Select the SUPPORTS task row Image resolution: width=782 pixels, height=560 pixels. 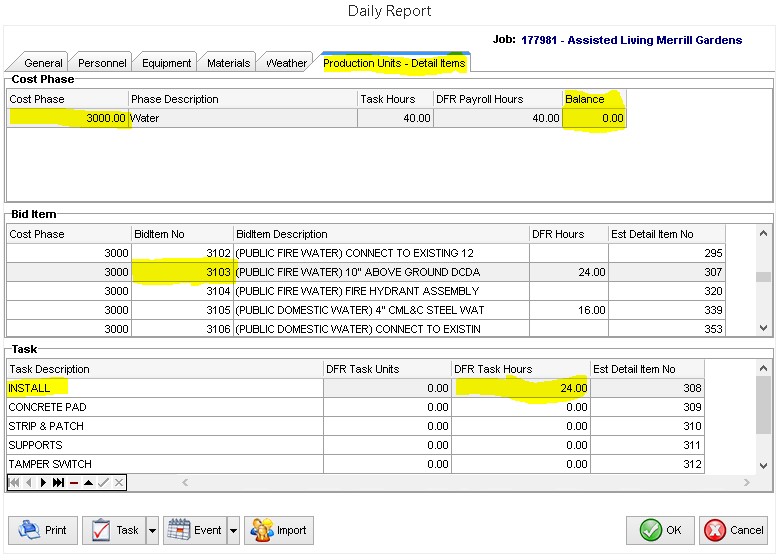pyautogui.click(x=355, y=445)
